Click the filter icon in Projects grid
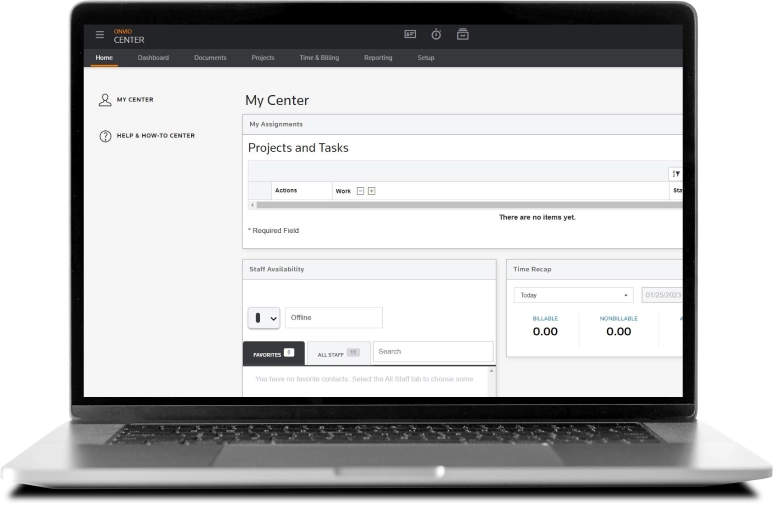This screenshot has height=505, width=773. pos(676,173)
